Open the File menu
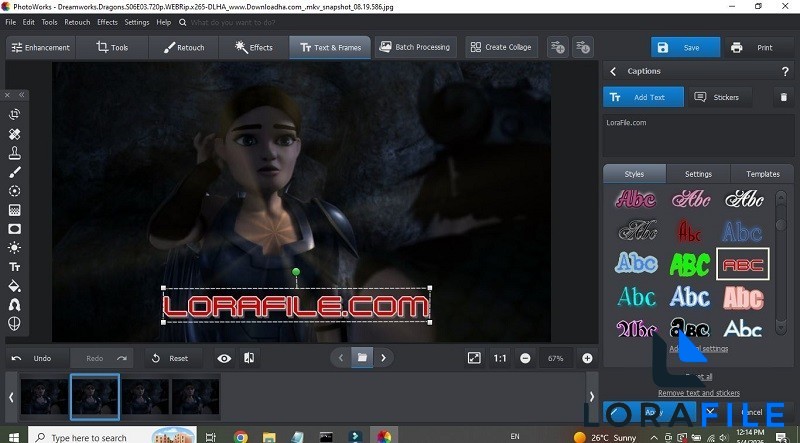 click(x=11, y=22)
